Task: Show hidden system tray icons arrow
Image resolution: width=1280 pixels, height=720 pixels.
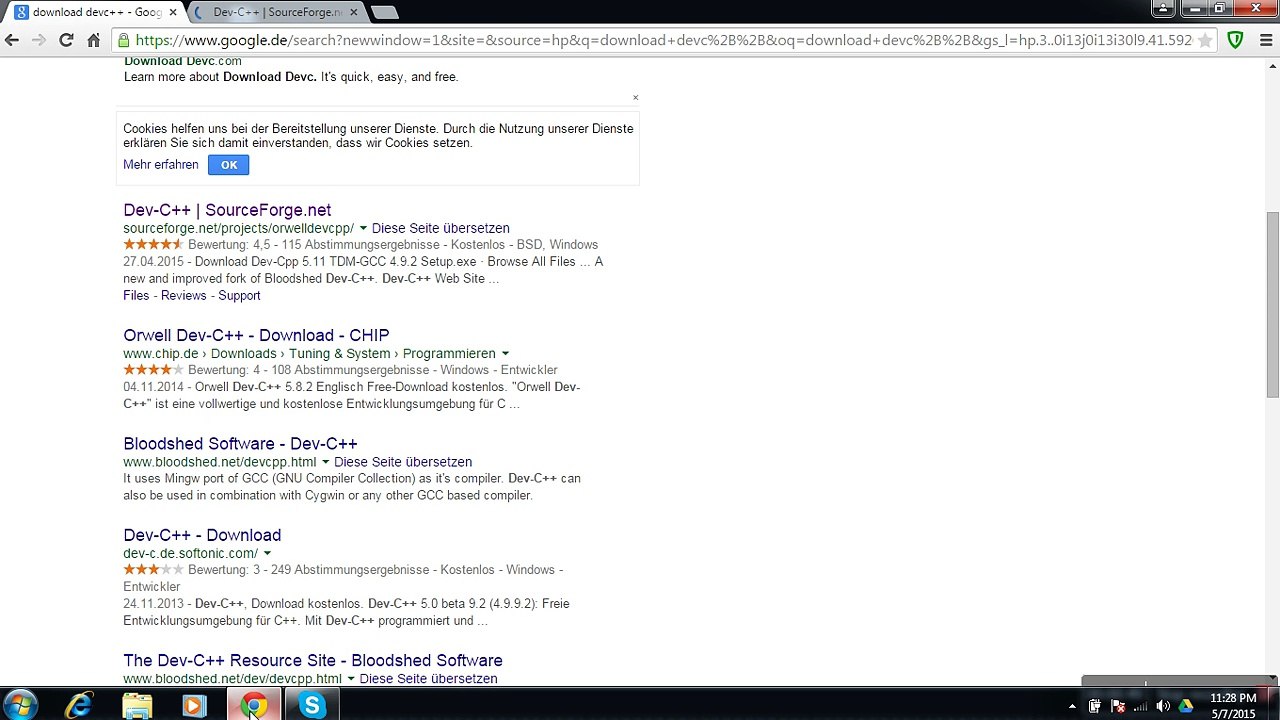Action: click(1072, 706)
